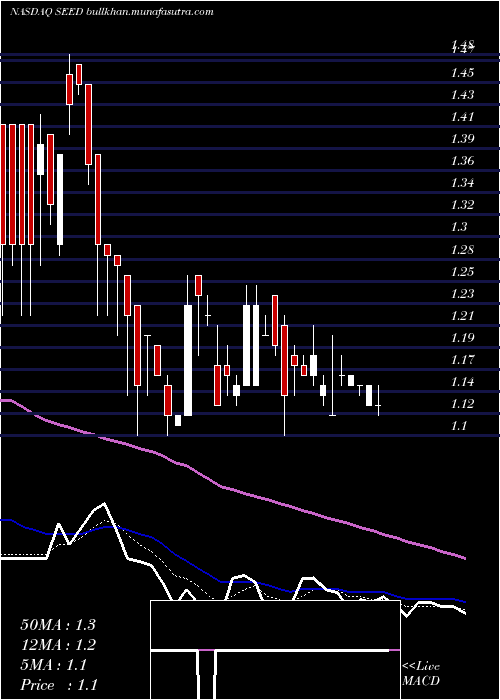This screenshot has height=700, width=500.
Task: Click the 1.21 price axis label
Action: pyautogui.click(x=462, y=316)
